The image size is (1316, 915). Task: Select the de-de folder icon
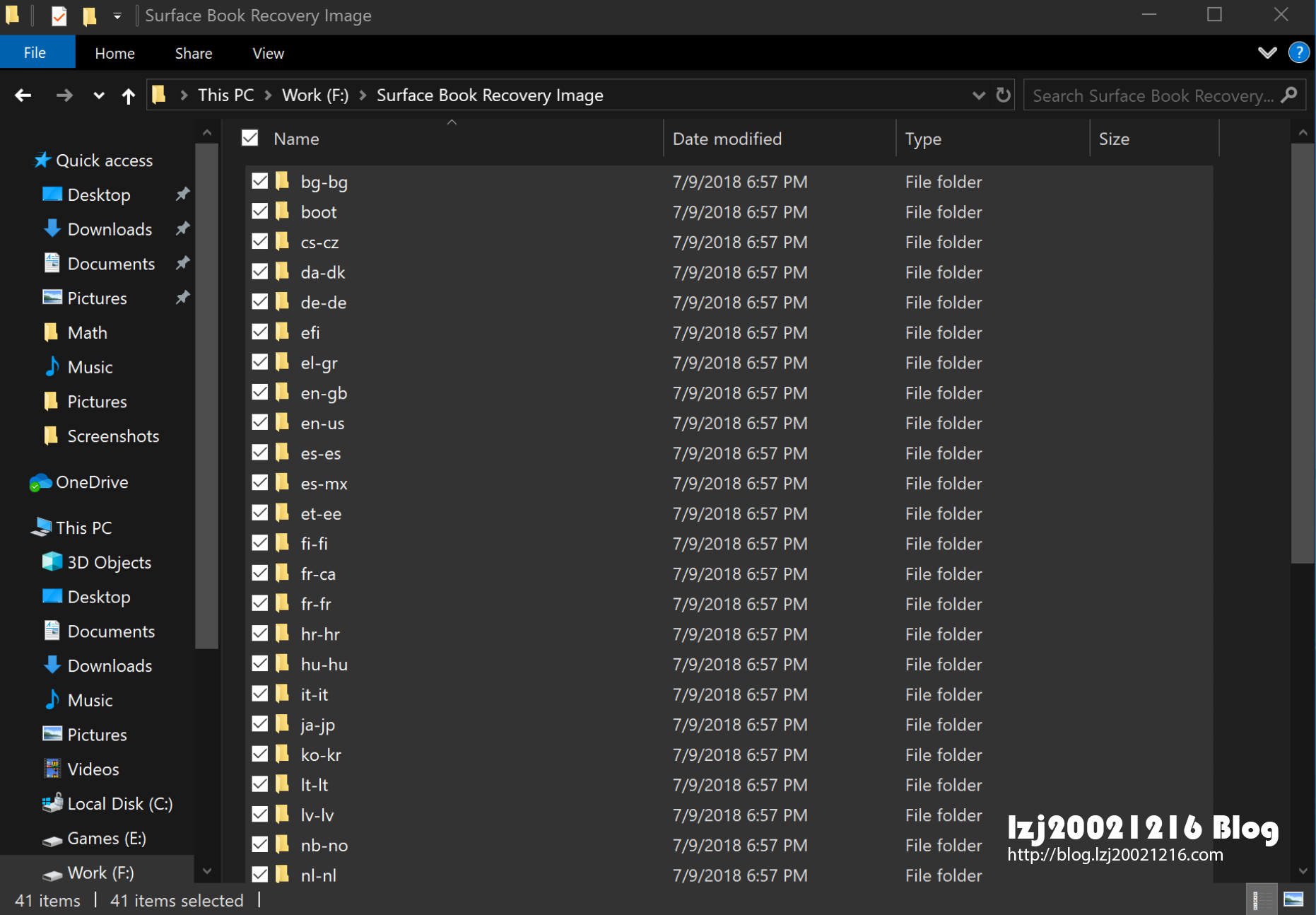(283, 302)
